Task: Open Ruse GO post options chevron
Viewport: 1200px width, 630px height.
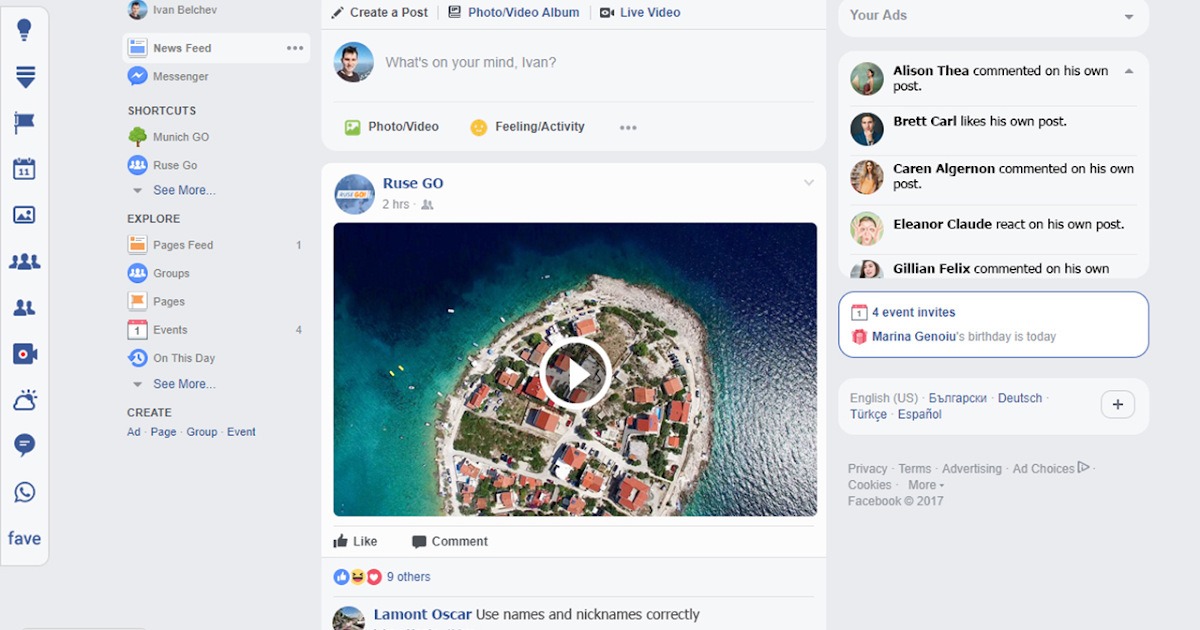Action: 809,183
